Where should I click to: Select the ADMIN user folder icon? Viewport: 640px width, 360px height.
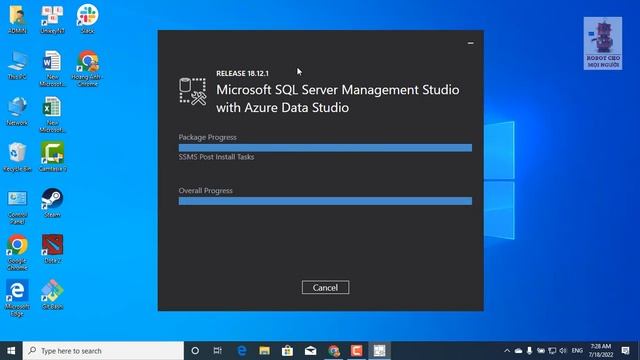coord(17,19)
